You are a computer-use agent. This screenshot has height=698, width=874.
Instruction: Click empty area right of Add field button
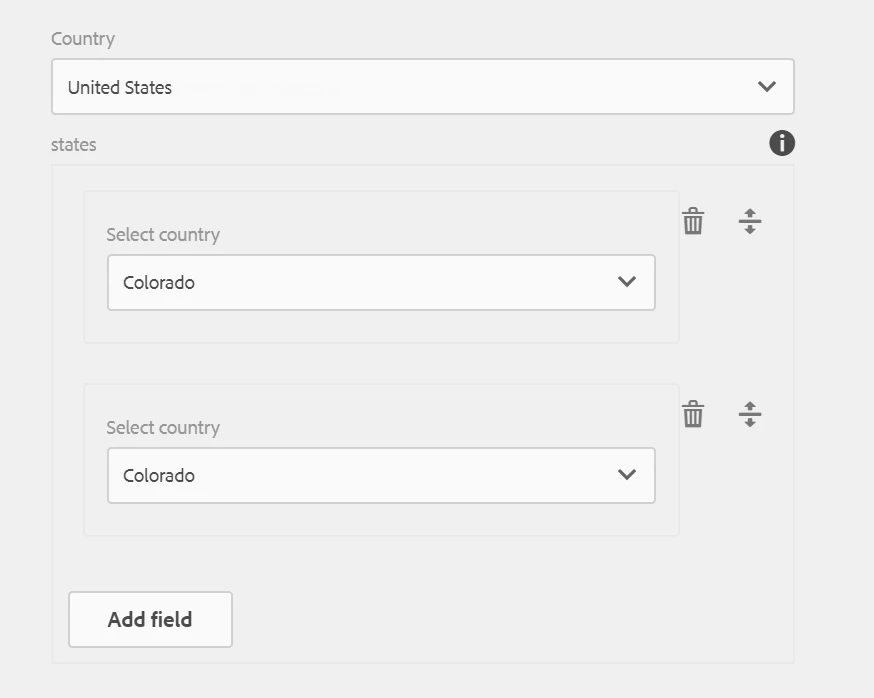502,619
